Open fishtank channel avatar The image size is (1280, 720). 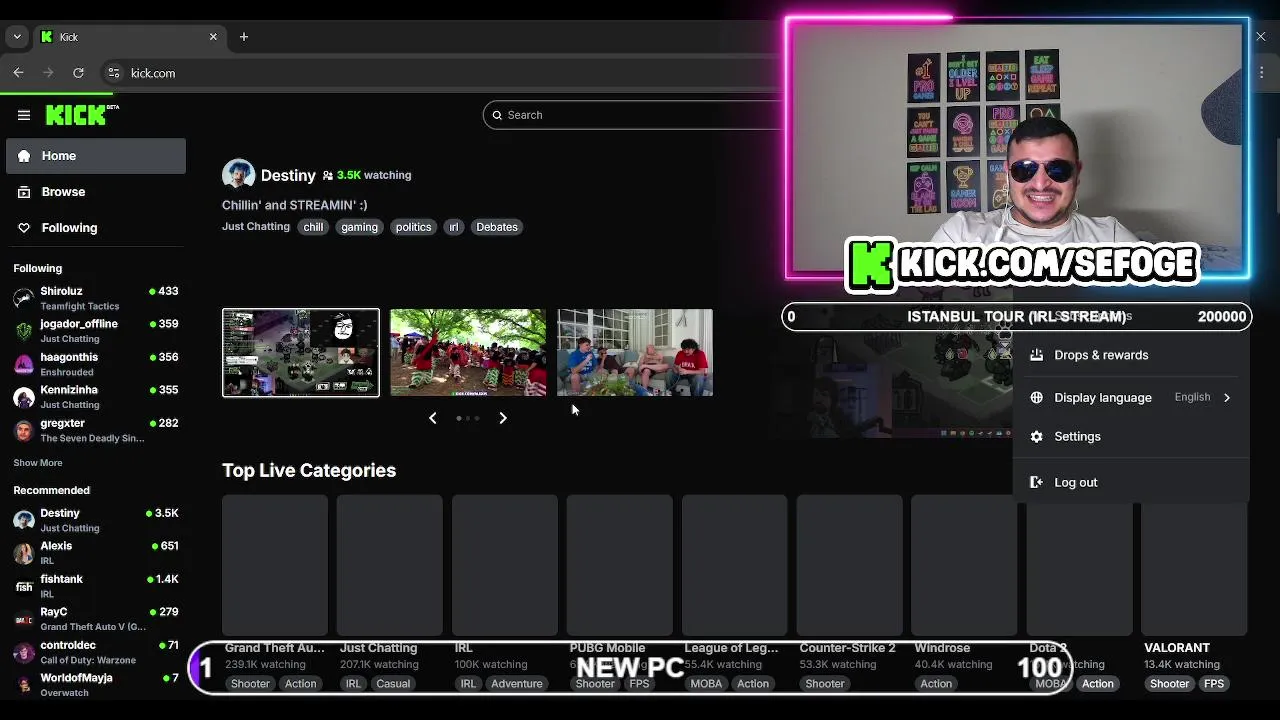[x=24, y=586]
